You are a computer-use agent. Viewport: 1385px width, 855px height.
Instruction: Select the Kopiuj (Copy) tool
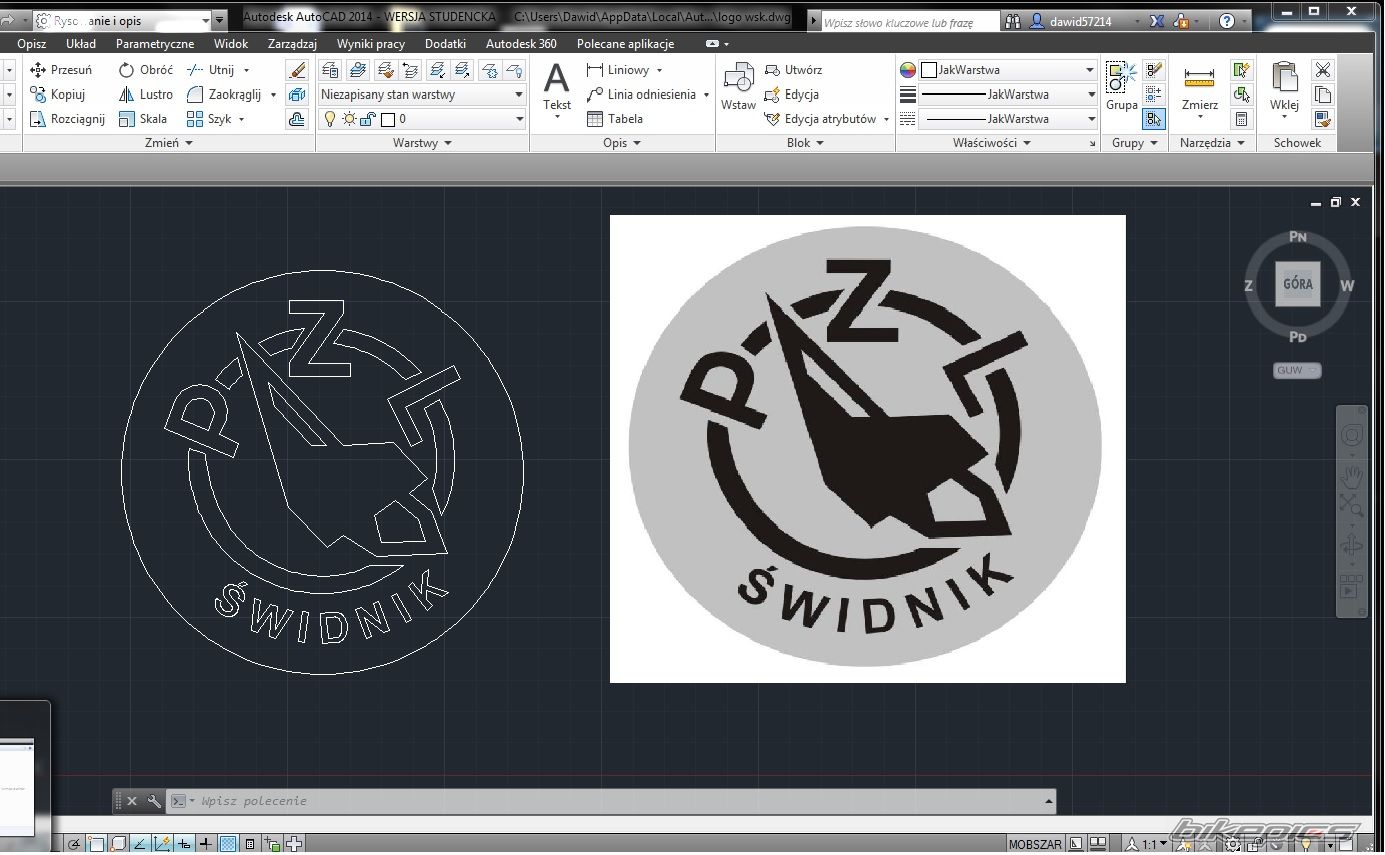pos(58,94)
